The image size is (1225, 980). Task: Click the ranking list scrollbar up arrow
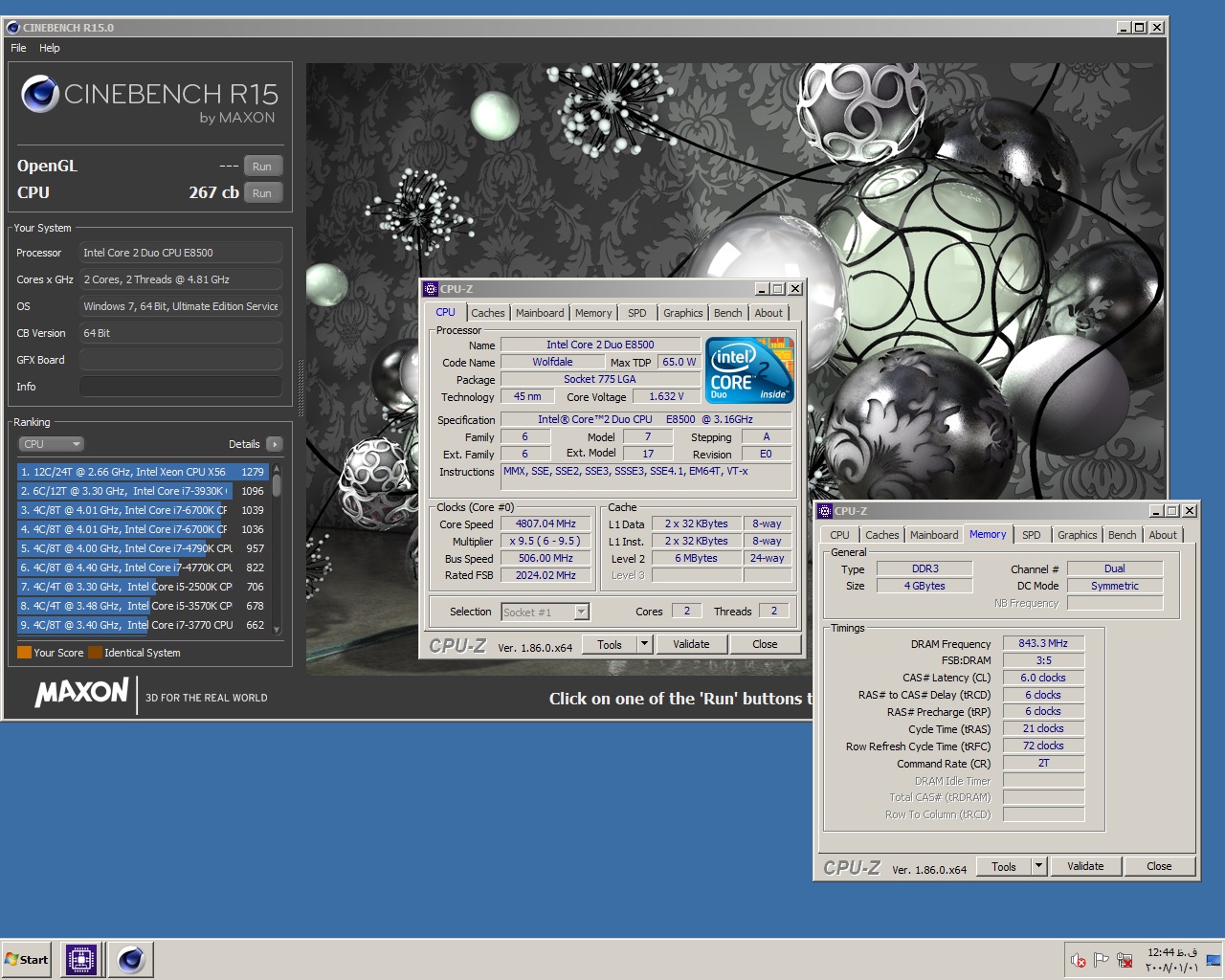point(277,469)
